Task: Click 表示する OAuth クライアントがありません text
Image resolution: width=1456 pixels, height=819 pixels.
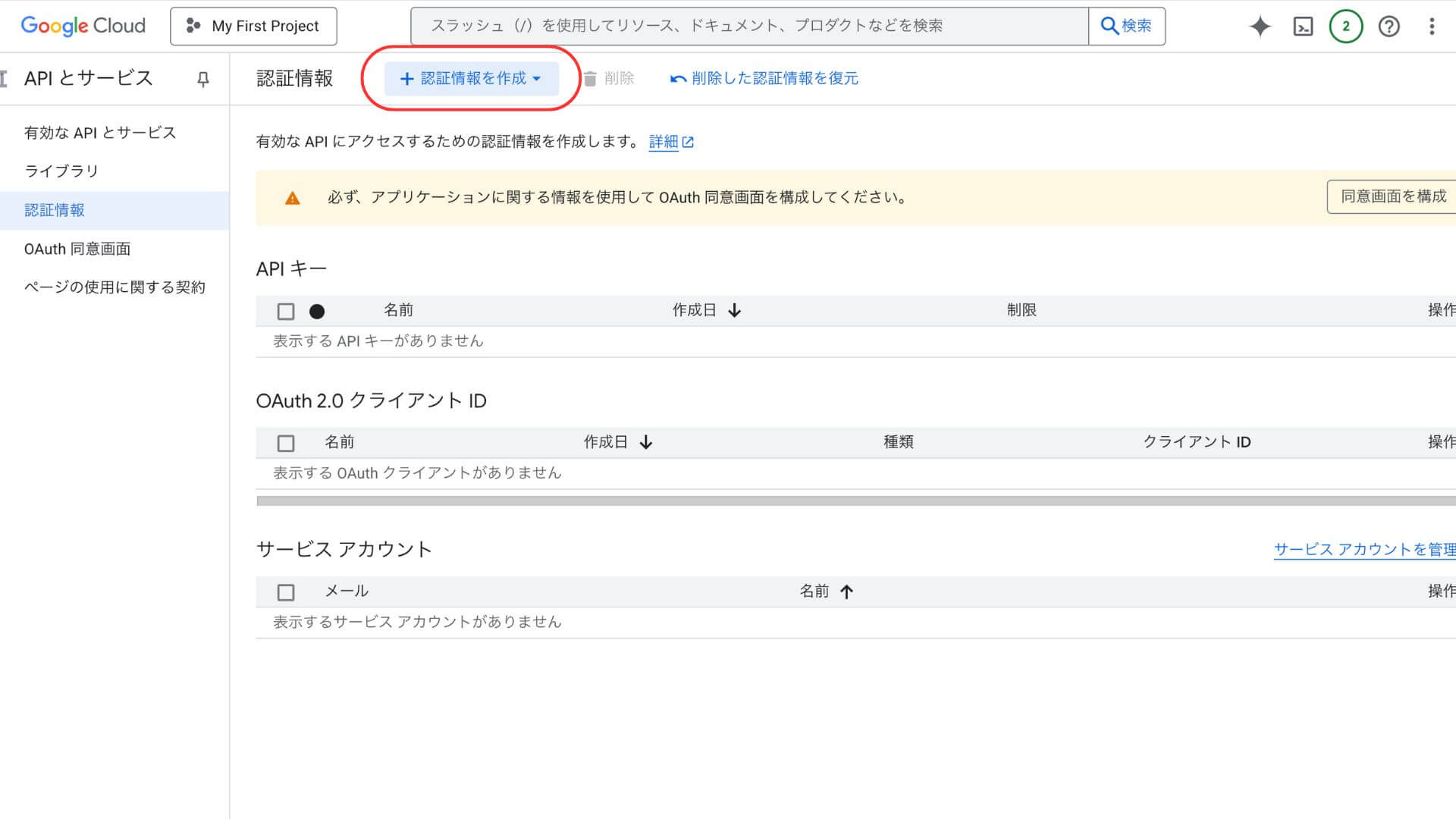Action: pos(417,473)
